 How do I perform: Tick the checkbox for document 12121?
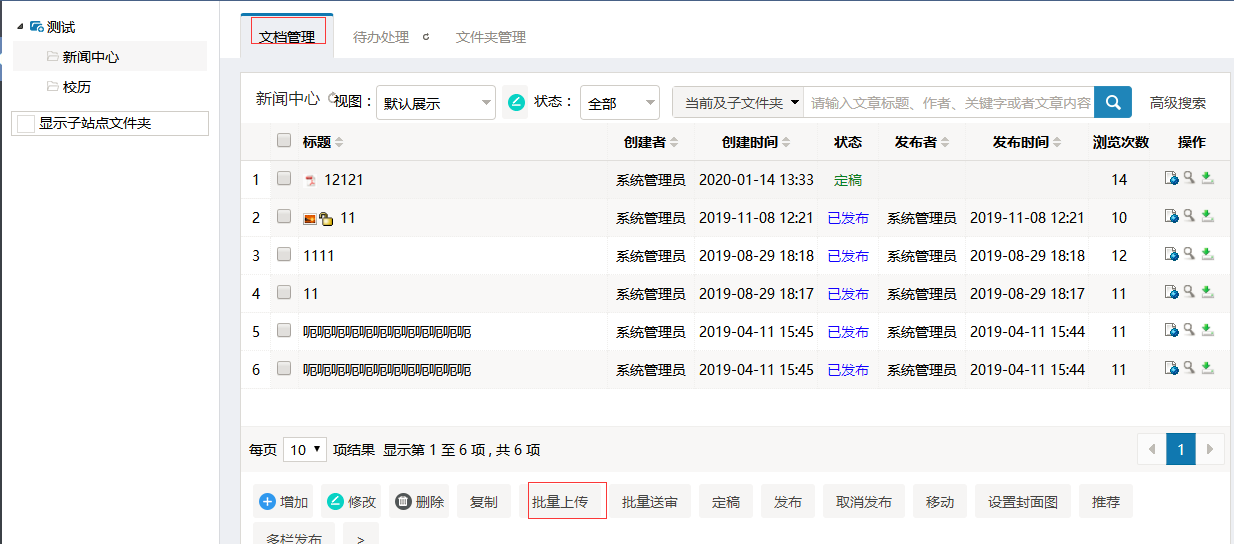point(284,179)
